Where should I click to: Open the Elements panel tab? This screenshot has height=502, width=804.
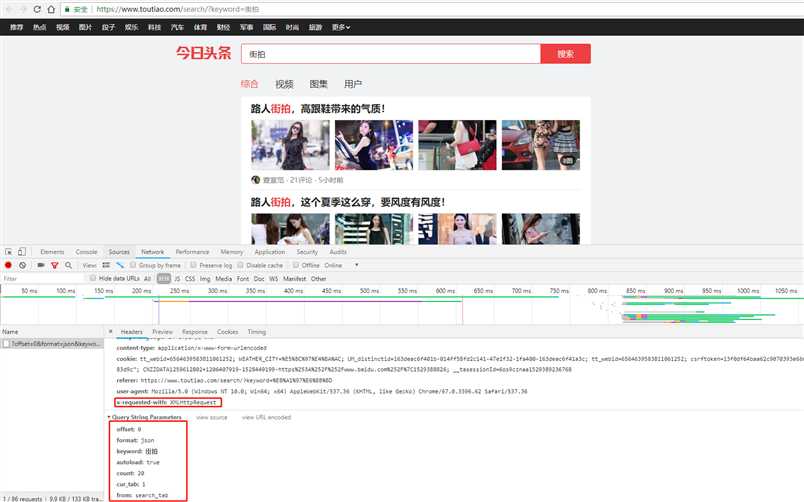(x=52, y=252)
